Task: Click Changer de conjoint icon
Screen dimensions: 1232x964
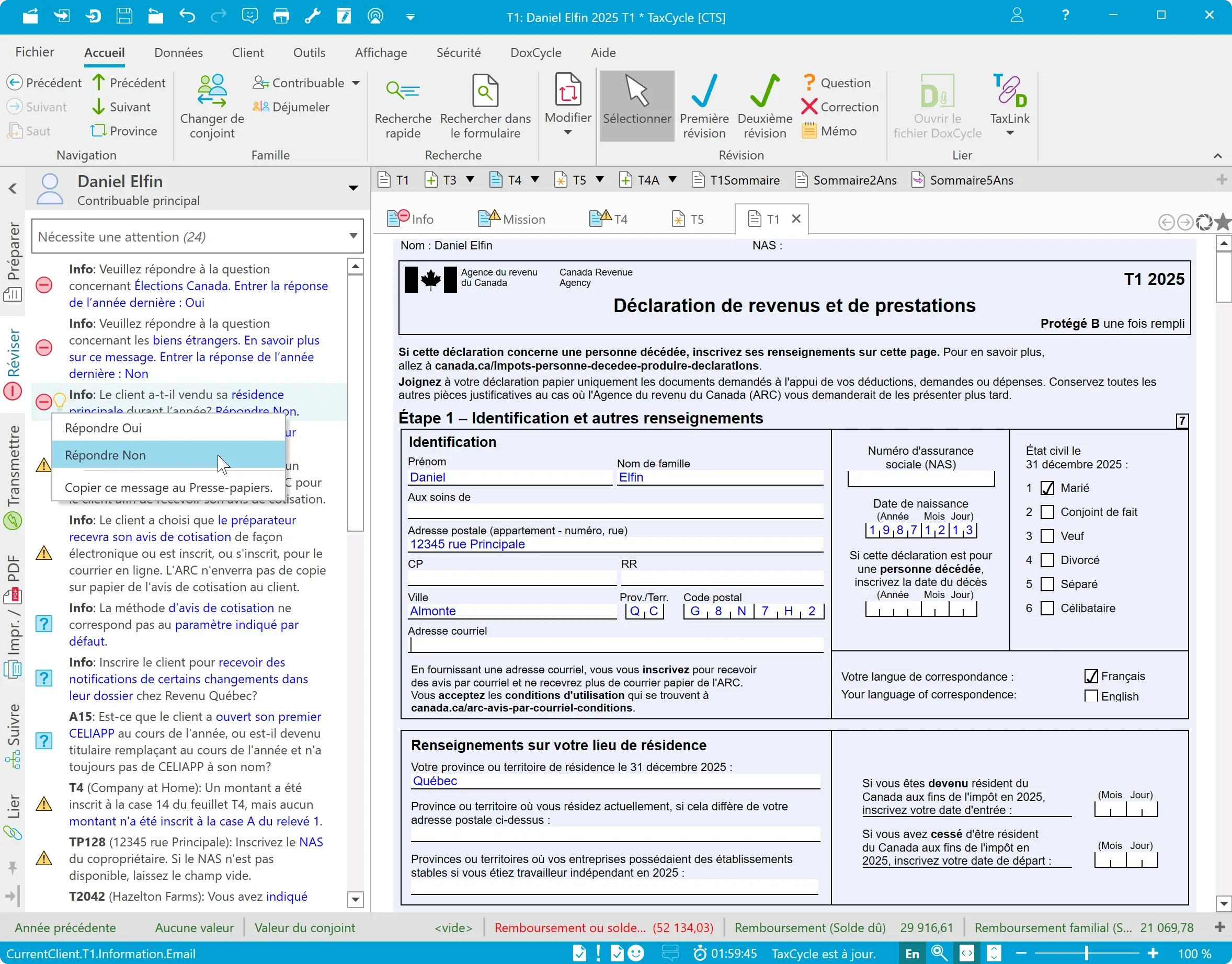Action: (x=212, y=91)
